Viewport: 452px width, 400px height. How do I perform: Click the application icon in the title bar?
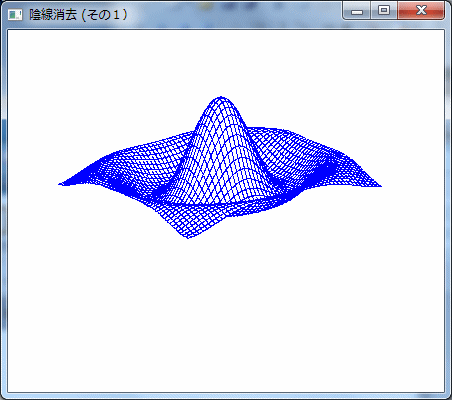[x=15, y=15]
